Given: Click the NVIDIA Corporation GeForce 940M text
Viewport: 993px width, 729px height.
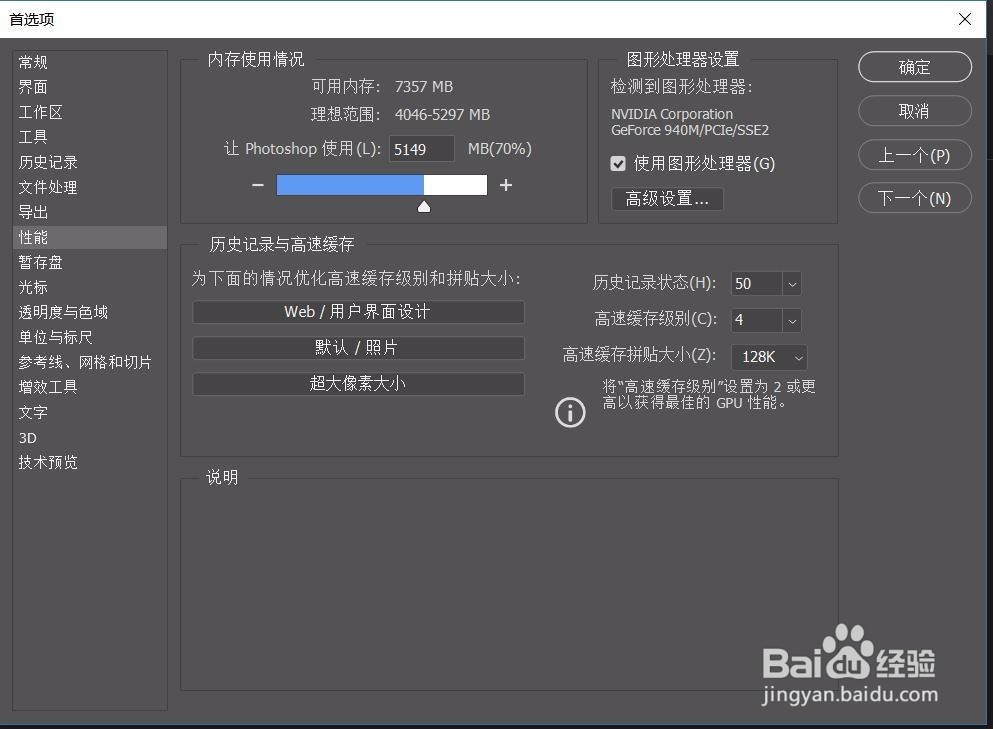Looking at the screenshot, I should [x=690, y=122].
